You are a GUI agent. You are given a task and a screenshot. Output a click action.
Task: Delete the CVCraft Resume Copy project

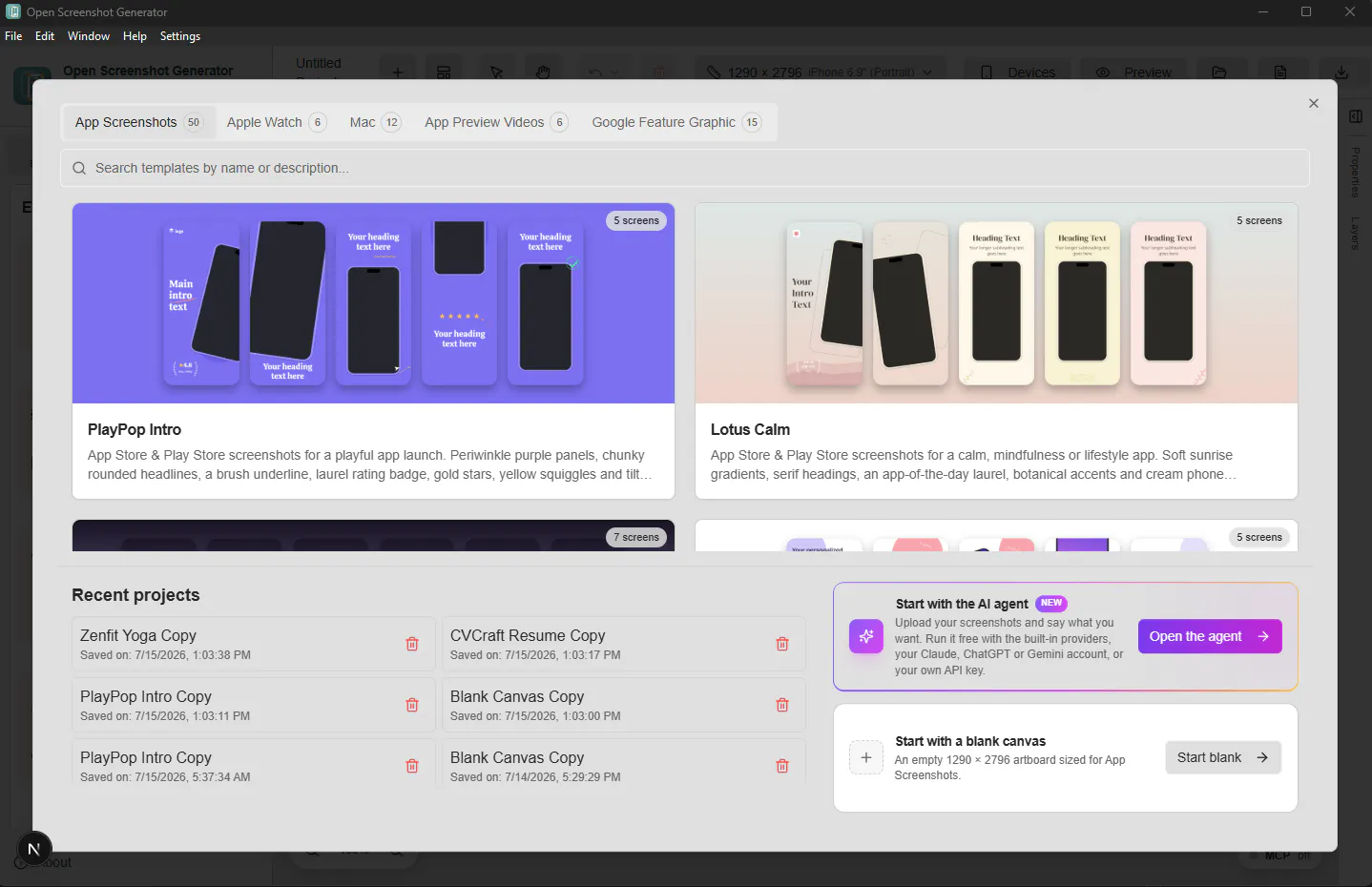tap(782, 644)
